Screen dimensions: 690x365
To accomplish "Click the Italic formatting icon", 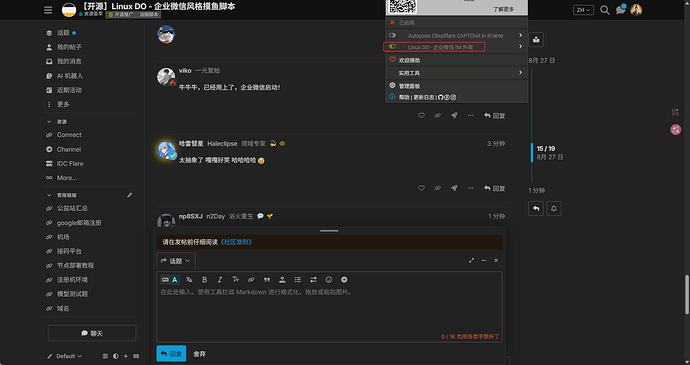I will pos(220,280).
